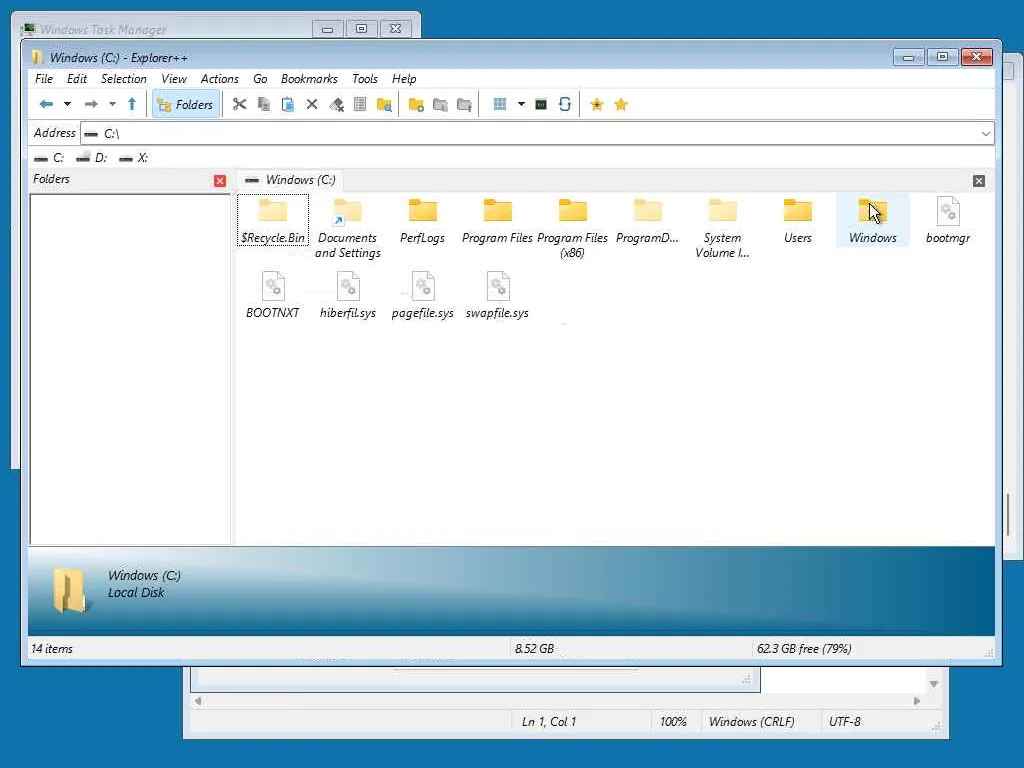Open the back history dropdown arrow
This screenshot has height=768, width=1024.
pos(67,104)
